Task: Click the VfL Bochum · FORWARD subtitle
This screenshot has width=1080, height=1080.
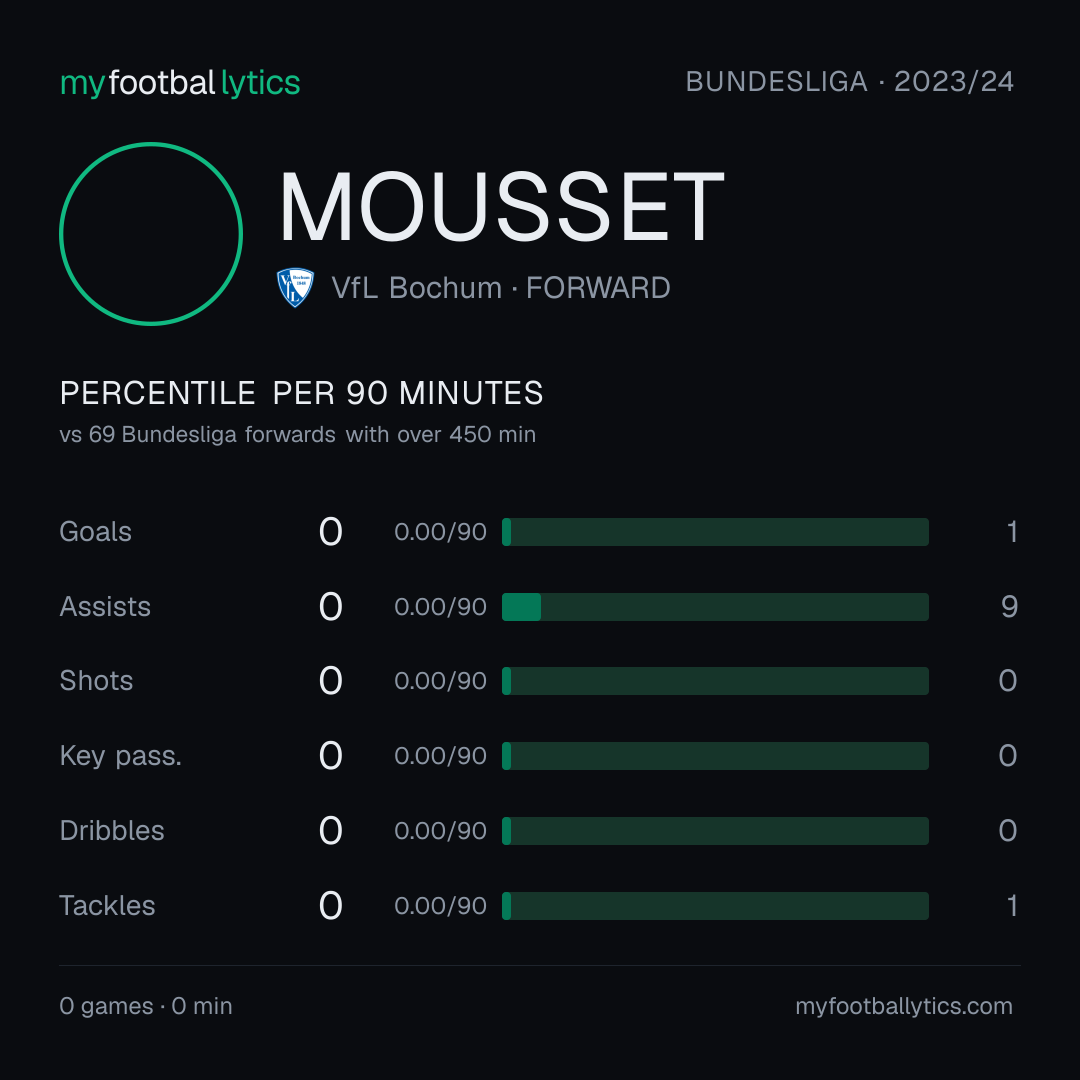Action: pos(501,288)
